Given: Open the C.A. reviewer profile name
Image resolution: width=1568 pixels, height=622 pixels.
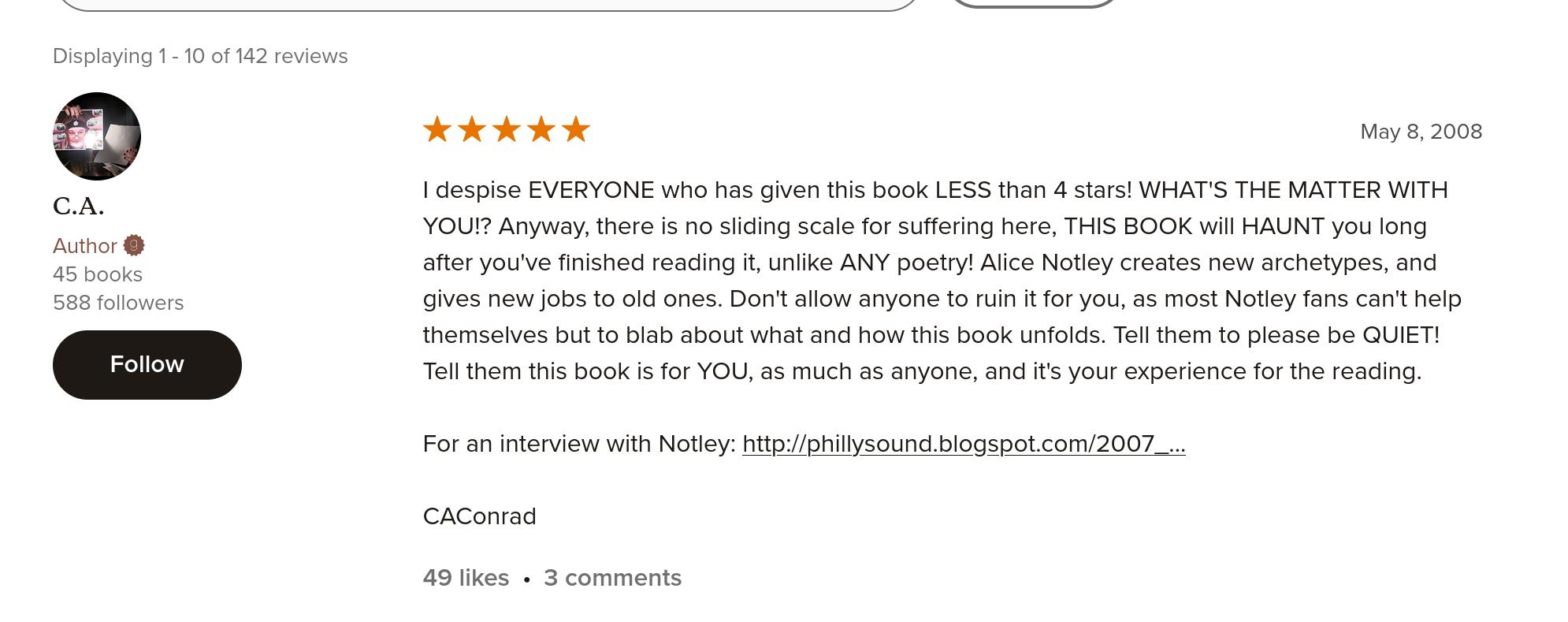Looking at the screenshot, I should pyautogui.click(x=79, y=206).
